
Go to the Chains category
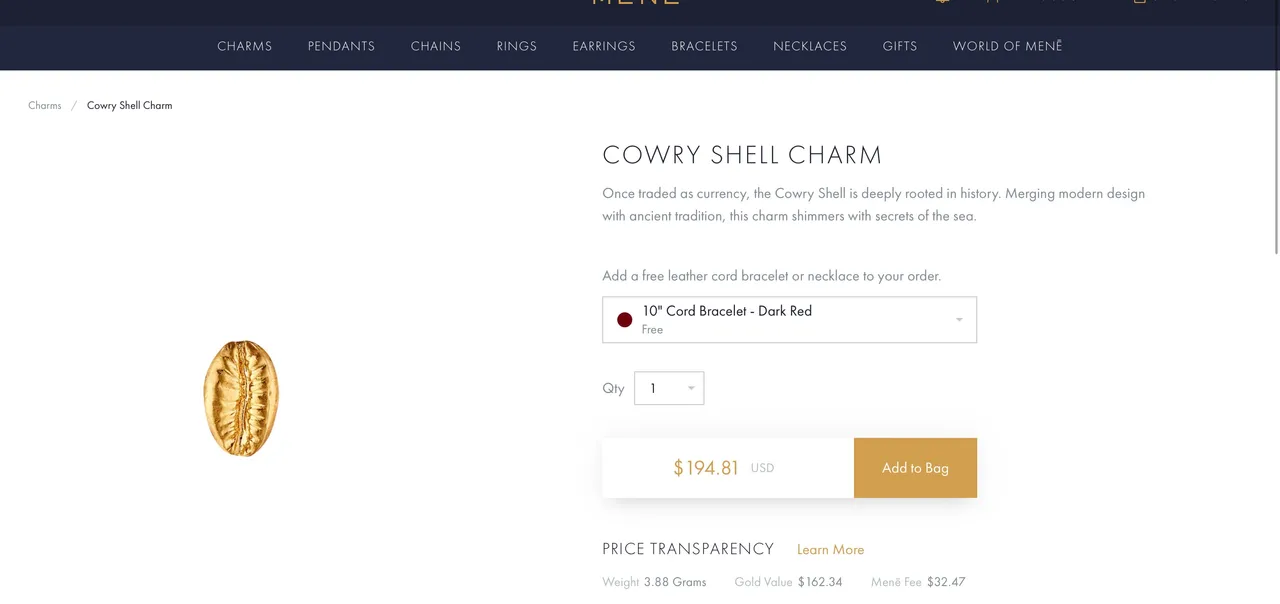click(x=436, y=46)
